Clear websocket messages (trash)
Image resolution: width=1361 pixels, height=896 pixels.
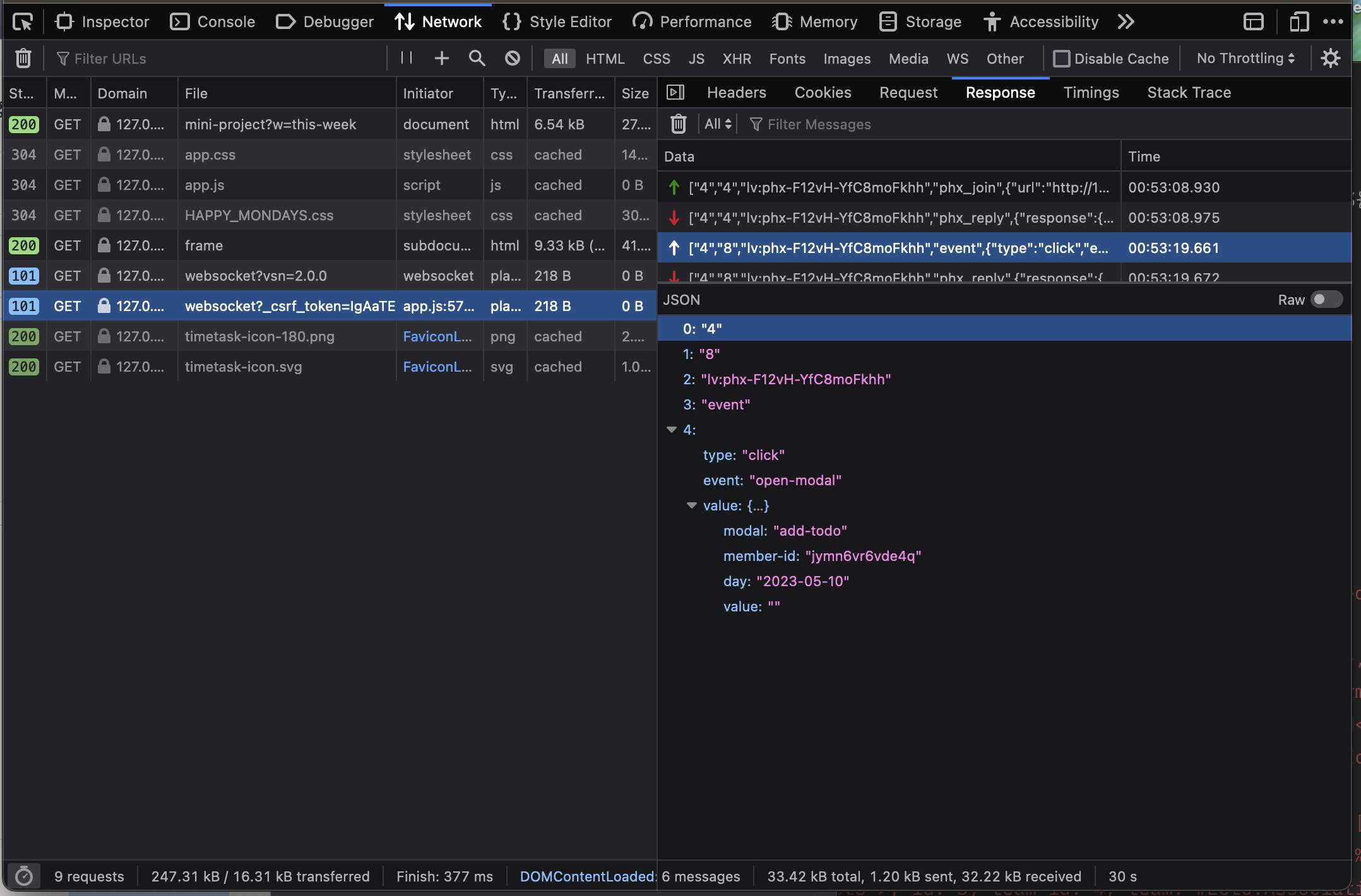679,124
